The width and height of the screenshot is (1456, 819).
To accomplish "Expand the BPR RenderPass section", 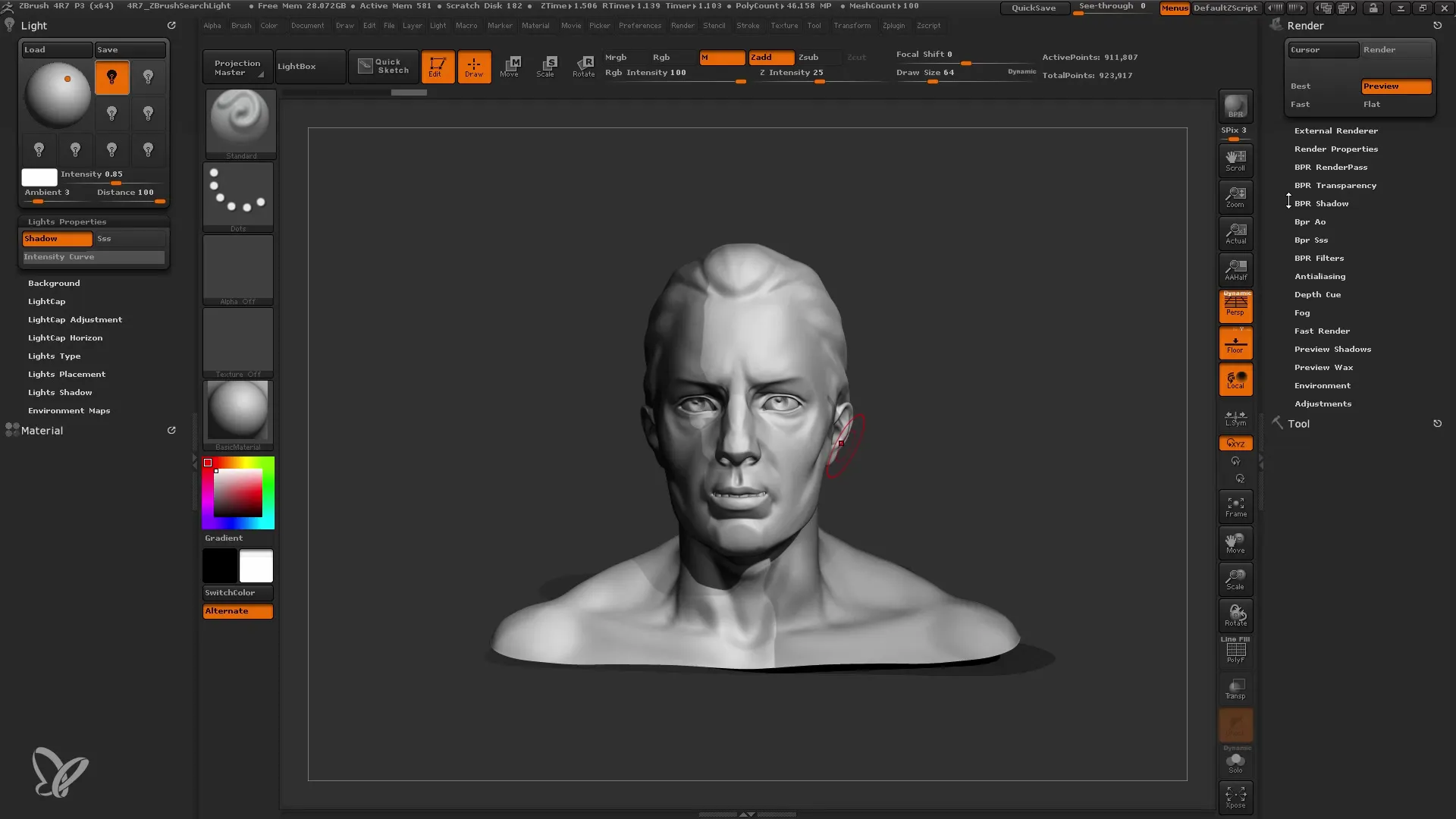I will point(1330,167).
